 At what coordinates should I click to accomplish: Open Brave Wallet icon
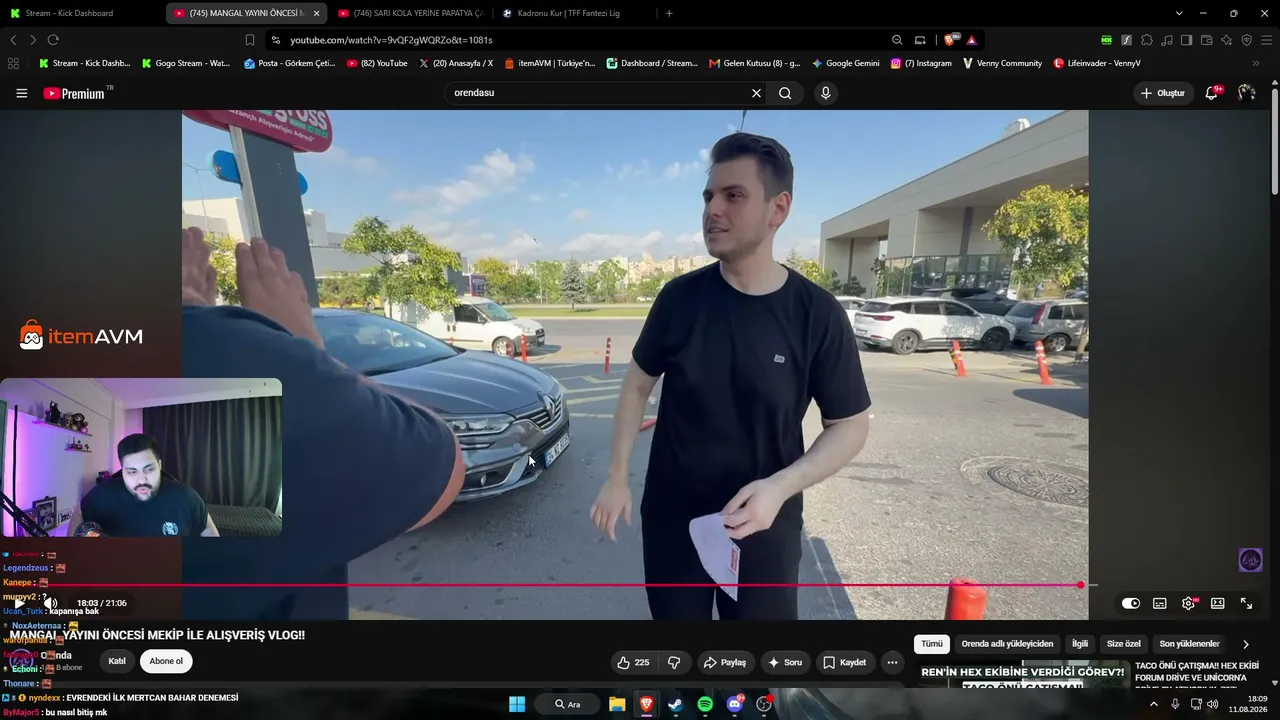1206,40
